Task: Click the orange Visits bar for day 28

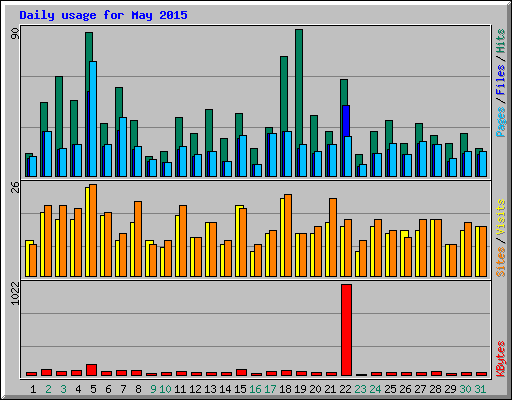Action: point(438,248)
